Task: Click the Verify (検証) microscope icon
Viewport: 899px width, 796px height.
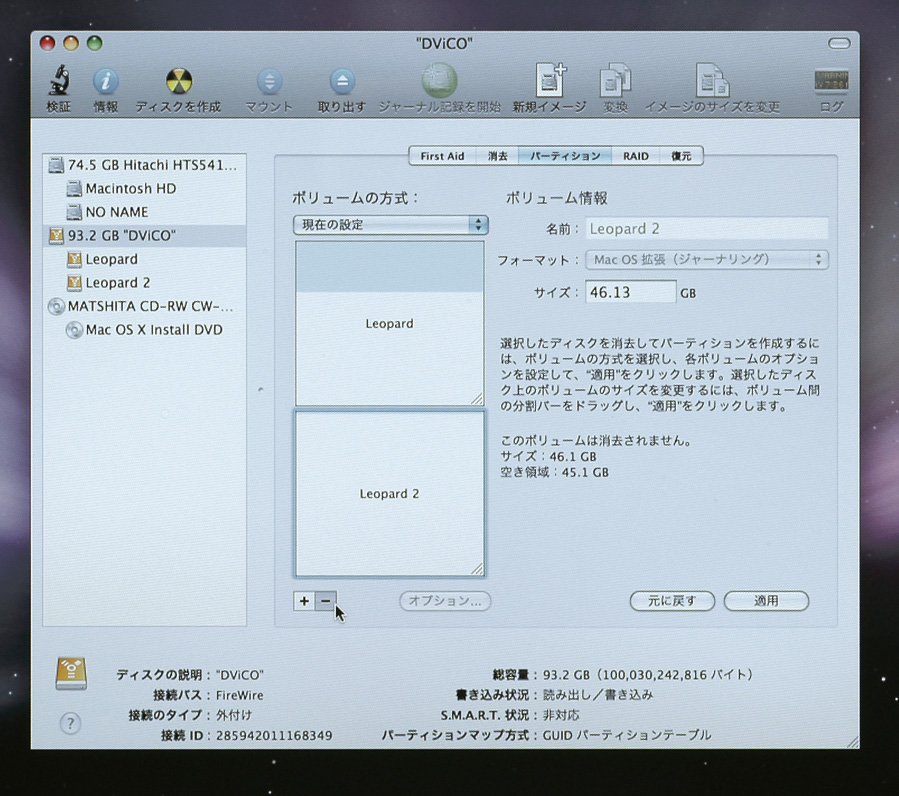Action: click(59, 81)
